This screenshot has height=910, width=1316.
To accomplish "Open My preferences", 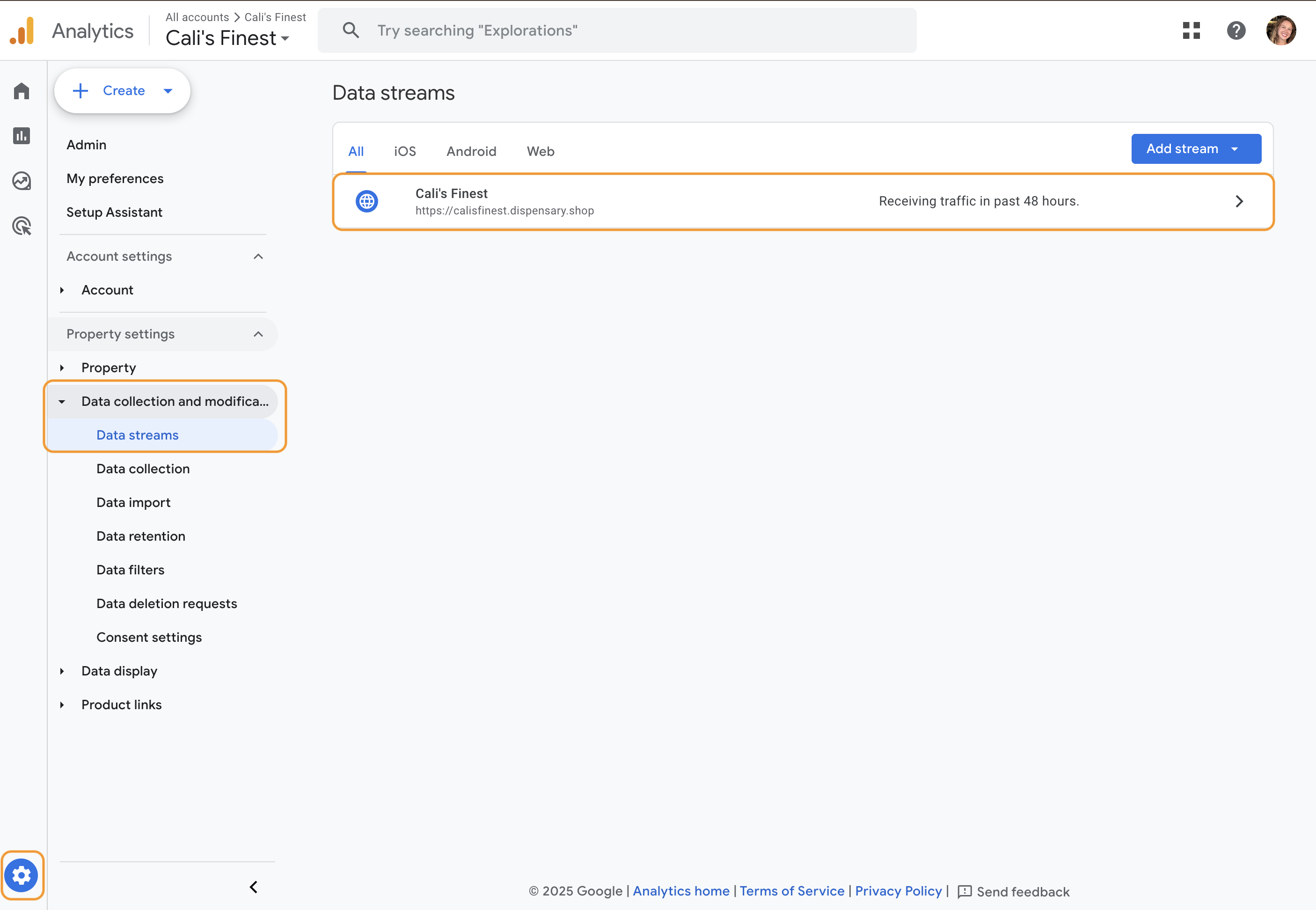I will 115,178.
